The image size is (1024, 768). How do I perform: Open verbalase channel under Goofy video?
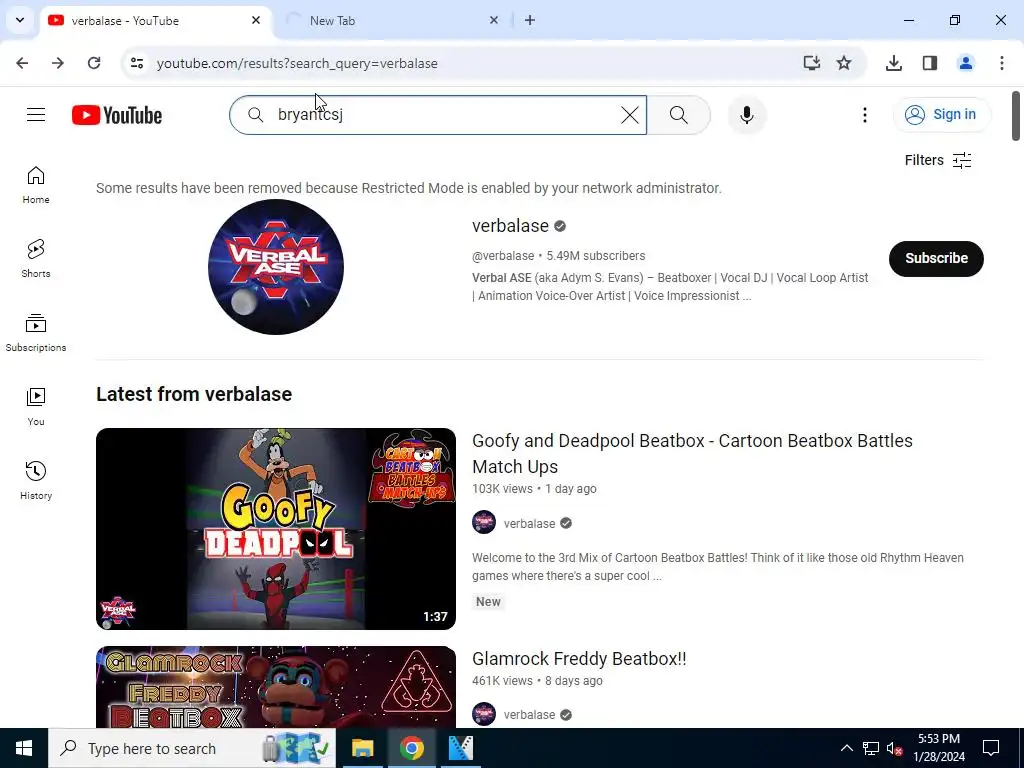[x=529, y=523]
